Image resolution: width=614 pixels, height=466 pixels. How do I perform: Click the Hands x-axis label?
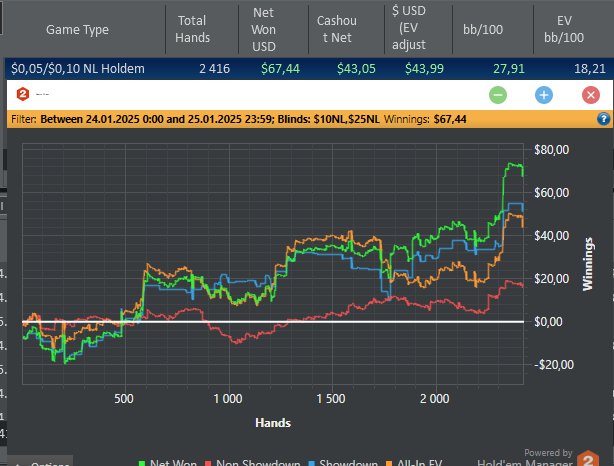(x=273, y=423)
